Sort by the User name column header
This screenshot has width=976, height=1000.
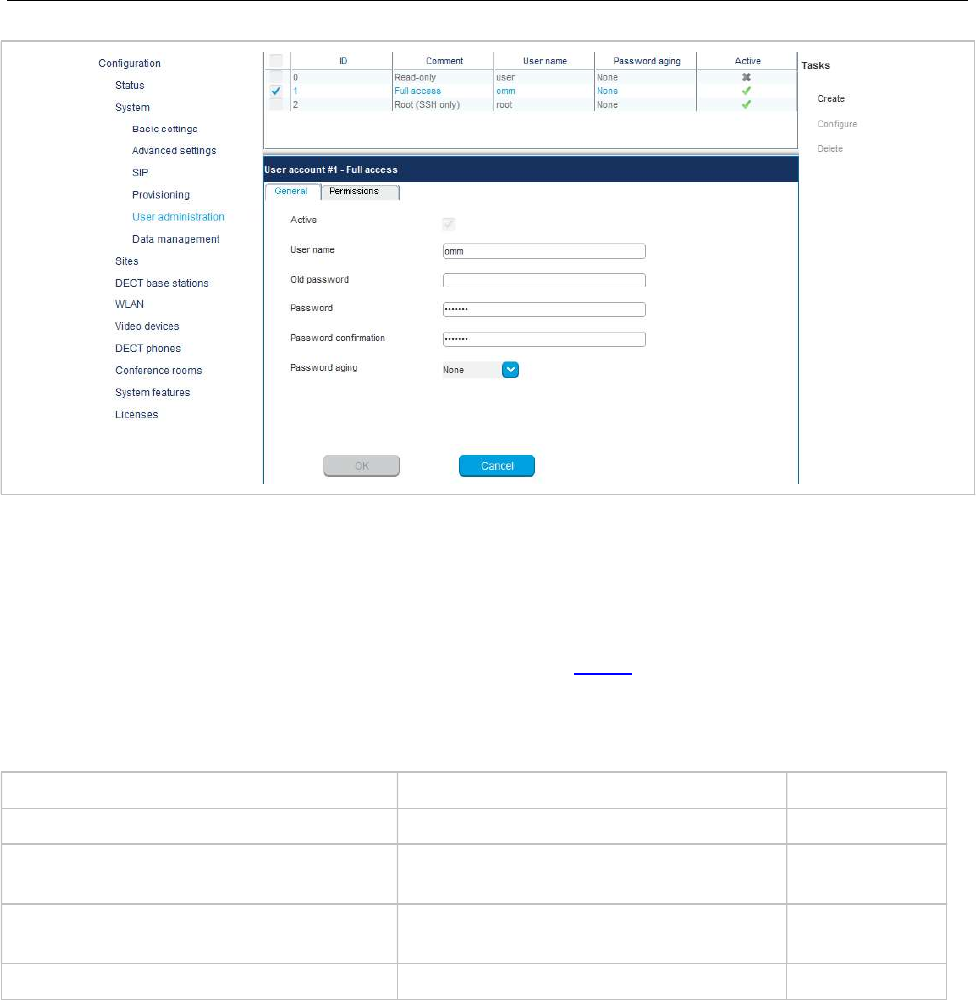(545, 61)
